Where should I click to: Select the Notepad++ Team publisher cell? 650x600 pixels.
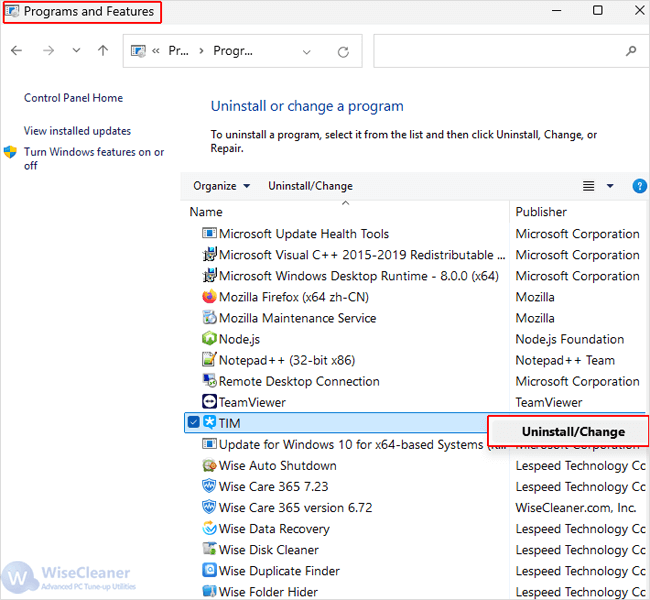[565, 360]
